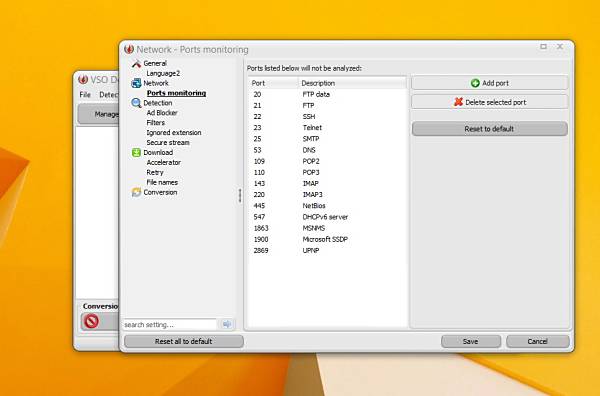Click Reset to default button
The height and width of the screenshot is (396, 600).
coord(489,129)
